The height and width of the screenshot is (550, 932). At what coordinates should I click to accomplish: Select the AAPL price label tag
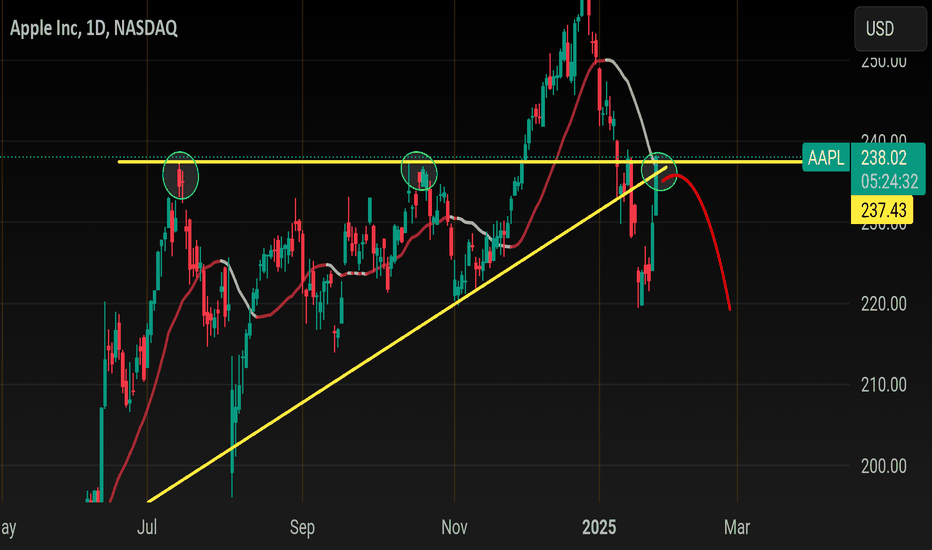coord(826,158)
